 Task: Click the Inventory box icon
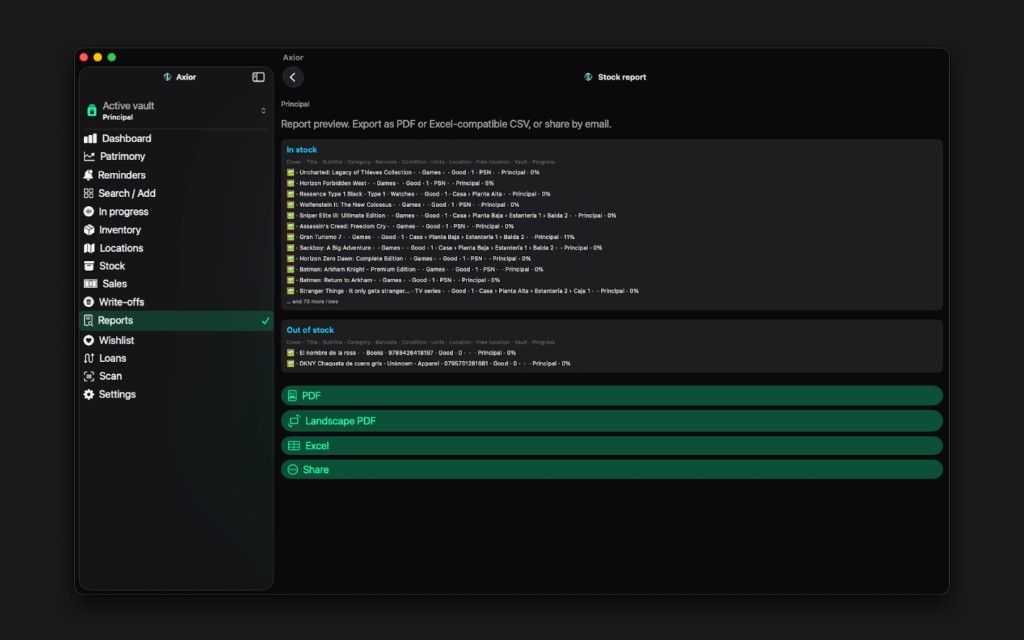coord(89,230)
